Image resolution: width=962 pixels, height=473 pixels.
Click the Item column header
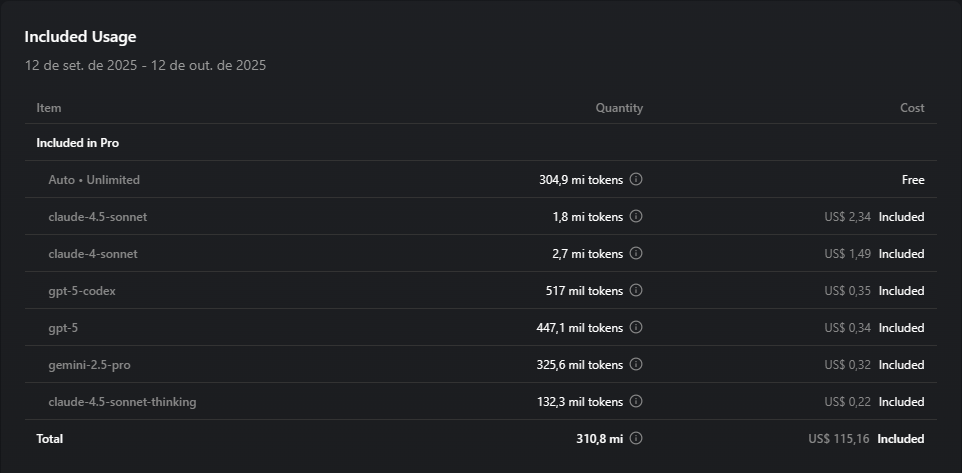[x=49, y=108]
